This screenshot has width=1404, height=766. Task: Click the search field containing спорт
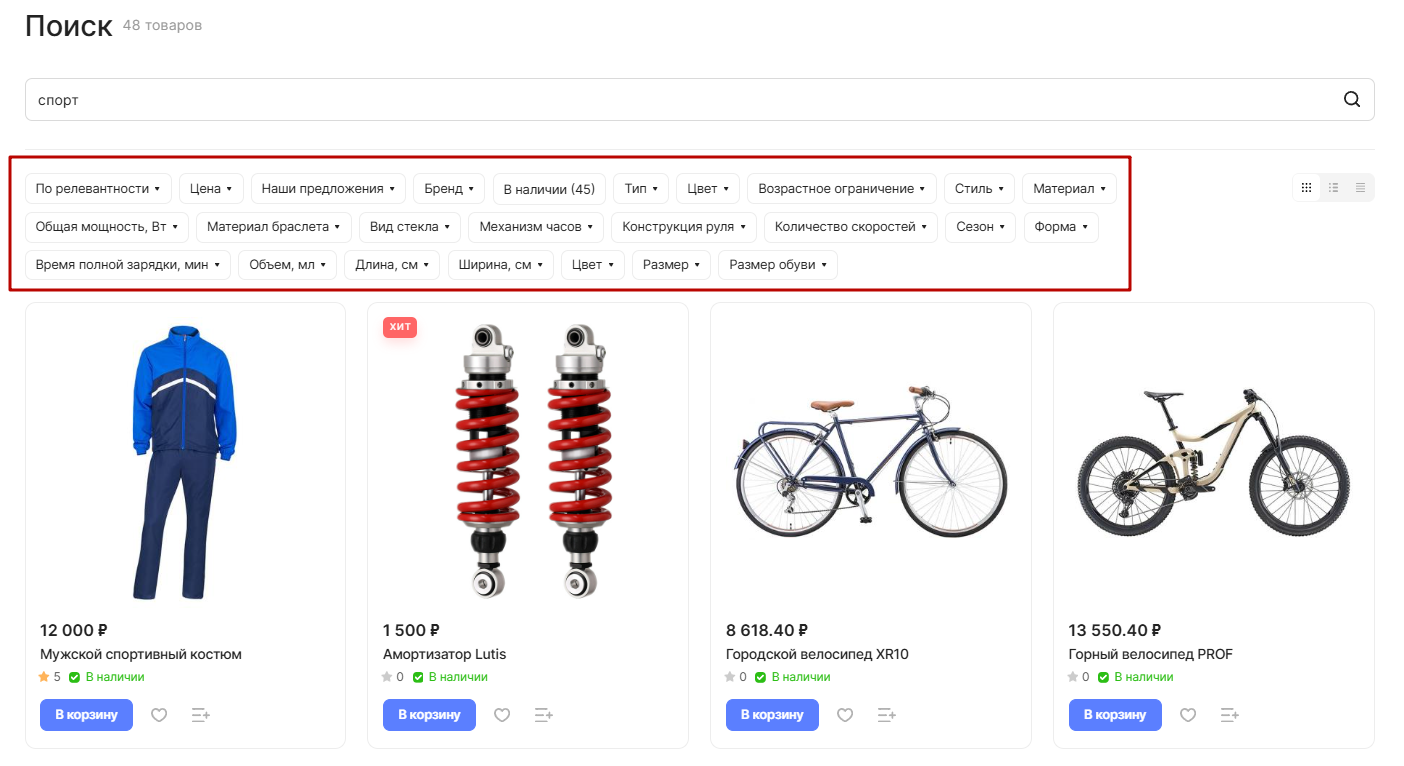click(700, 100)
